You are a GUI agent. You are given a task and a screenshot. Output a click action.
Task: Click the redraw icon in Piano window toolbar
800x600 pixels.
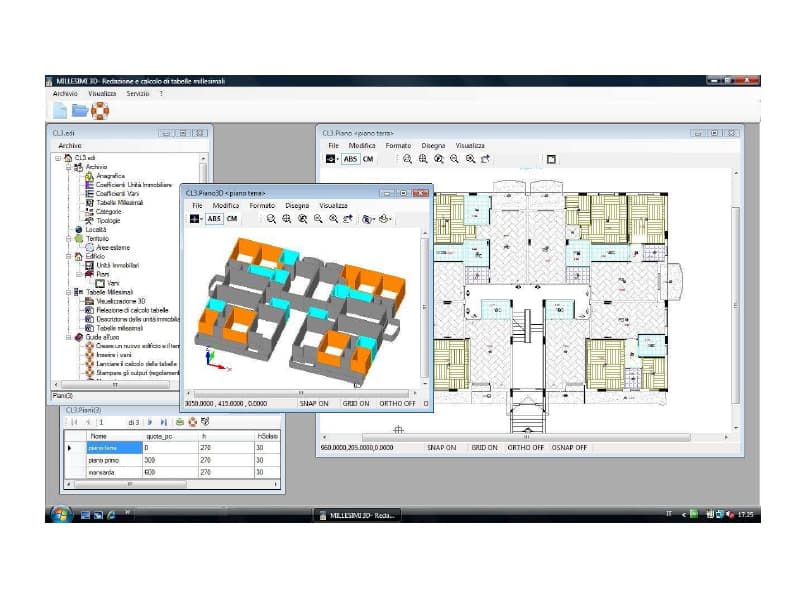tap(485, 159)
